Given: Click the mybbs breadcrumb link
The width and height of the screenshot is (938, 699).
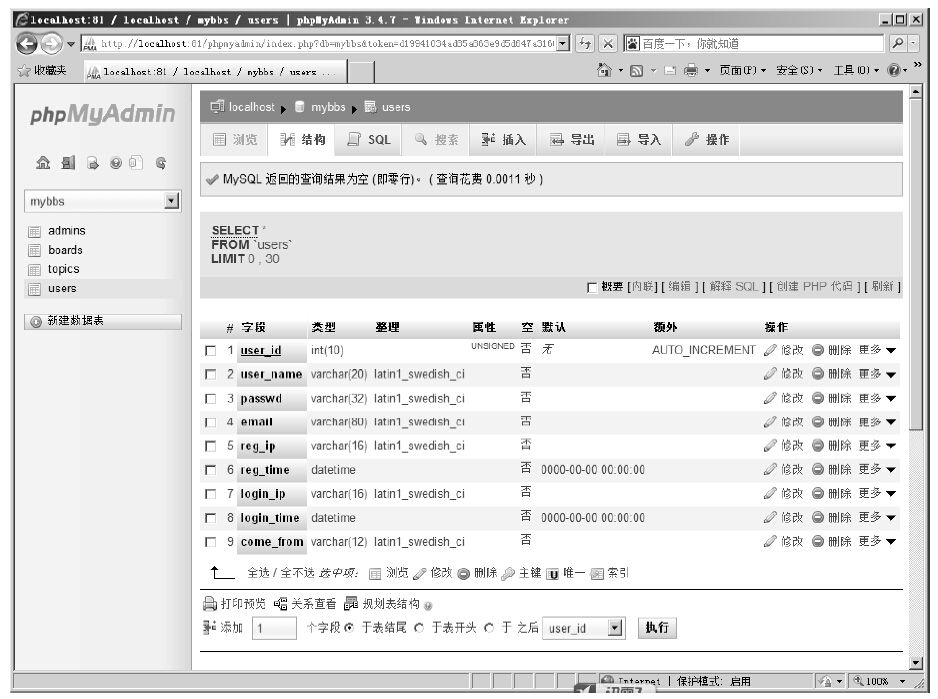Looking at the screenshot, I should pyautogui.click(x=328, y=107).
